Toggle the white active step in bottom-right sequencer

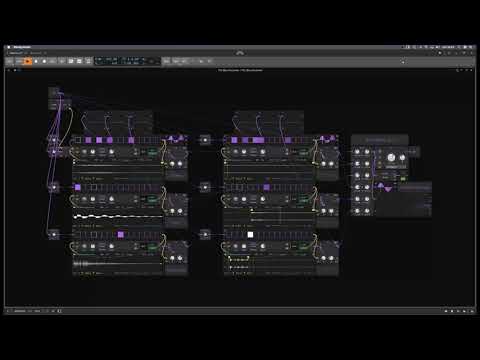tap(250, 235)
